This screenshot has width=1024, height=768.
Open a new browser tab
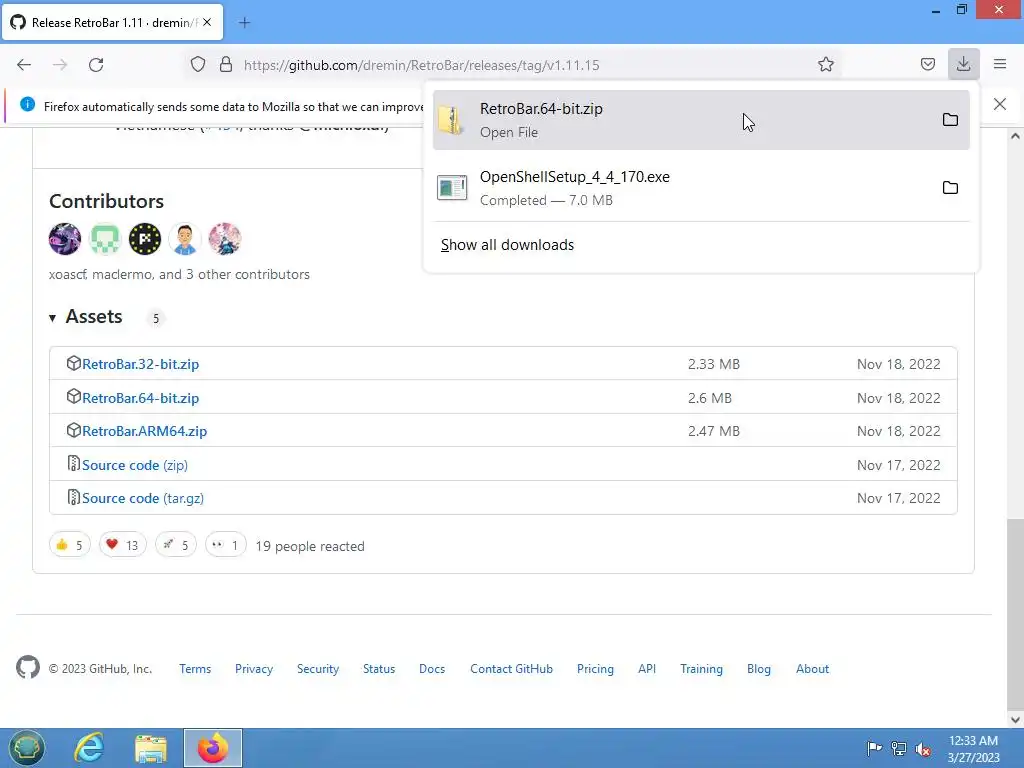(244, 23)
